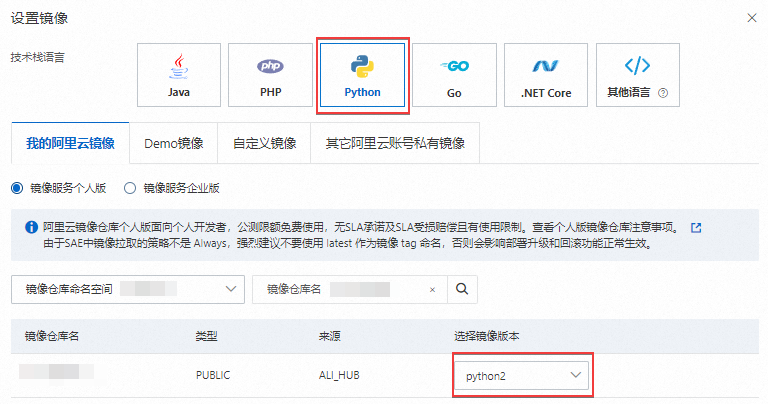This screenshot has width=768, height=404.
Task: Select the PHP language tile
Action: point(270,75)
